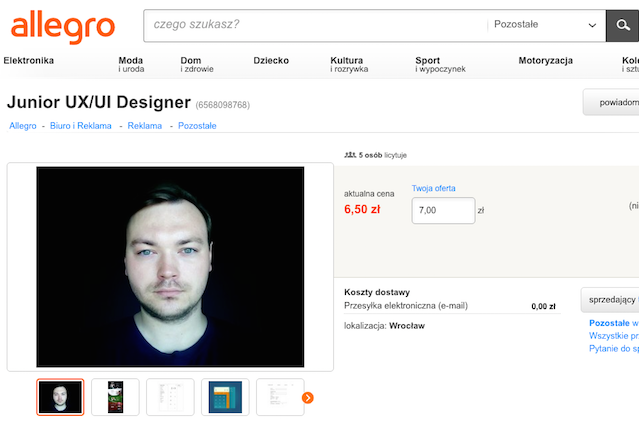Click the Twoja oferta bid field
Image resolution: width=639 pixels, height=426 pixels.
tap(443, 210)
